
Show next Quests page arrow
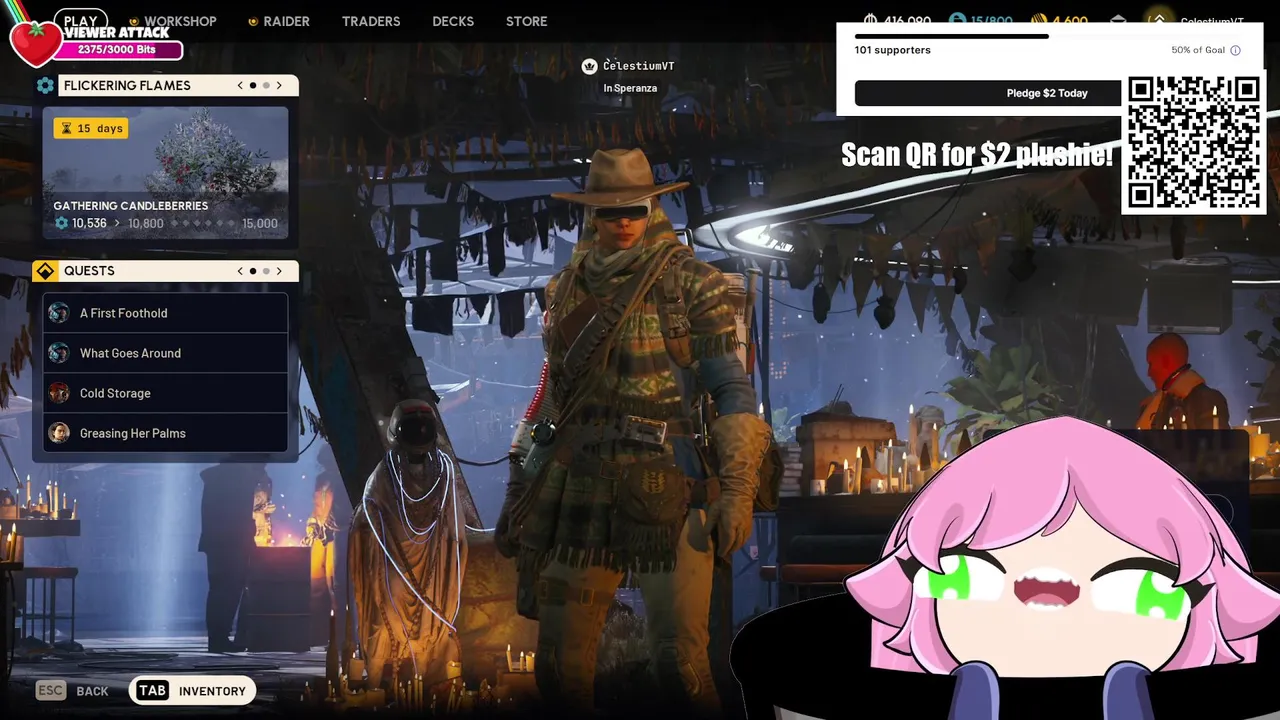pos(279,271)
